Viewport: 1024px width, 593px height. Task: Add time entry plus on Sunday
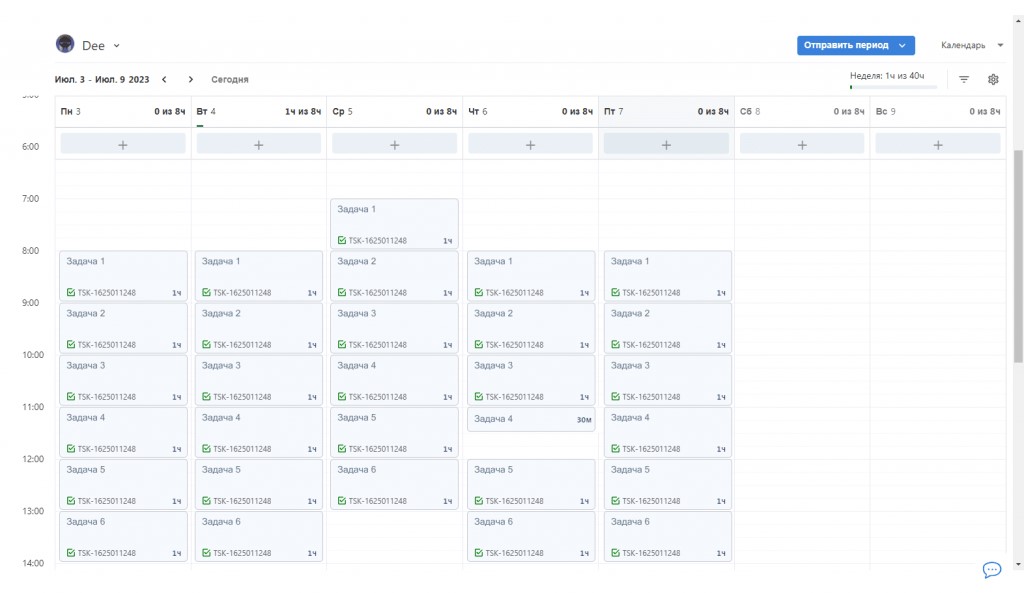coord(938,145)
